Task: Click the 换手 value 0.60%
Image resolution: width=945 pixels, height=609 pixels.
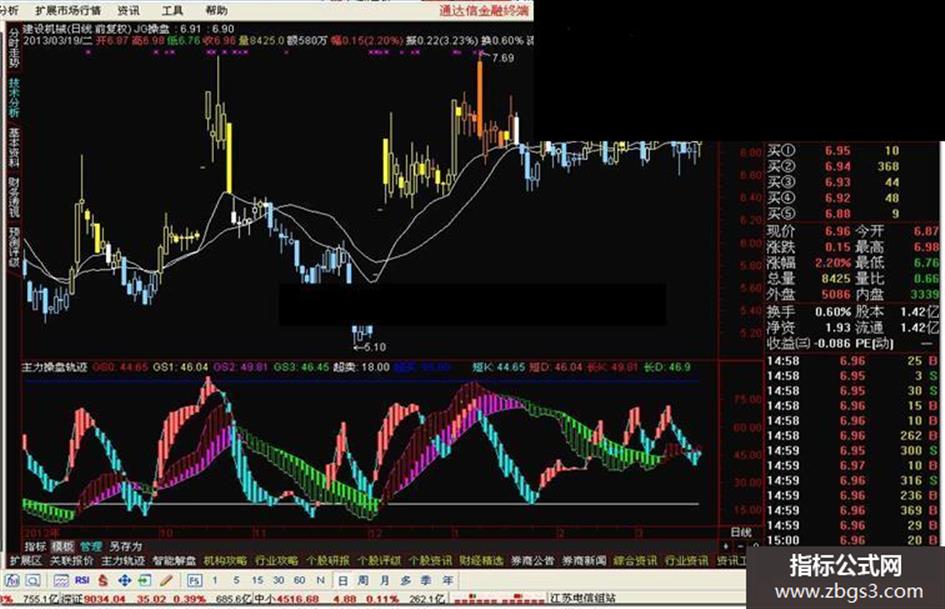Action: [833, 312]
